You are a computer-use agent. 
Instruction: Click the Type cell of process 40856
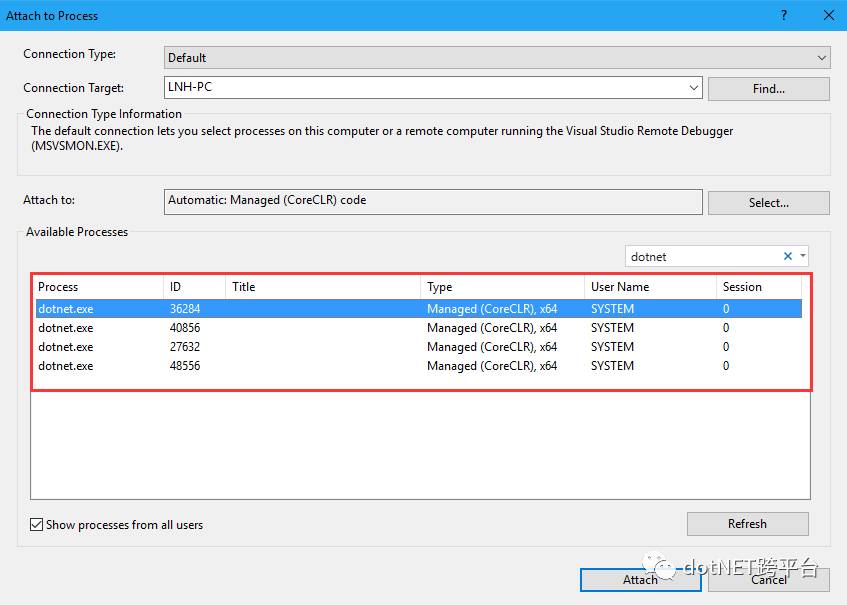(492, 328)
